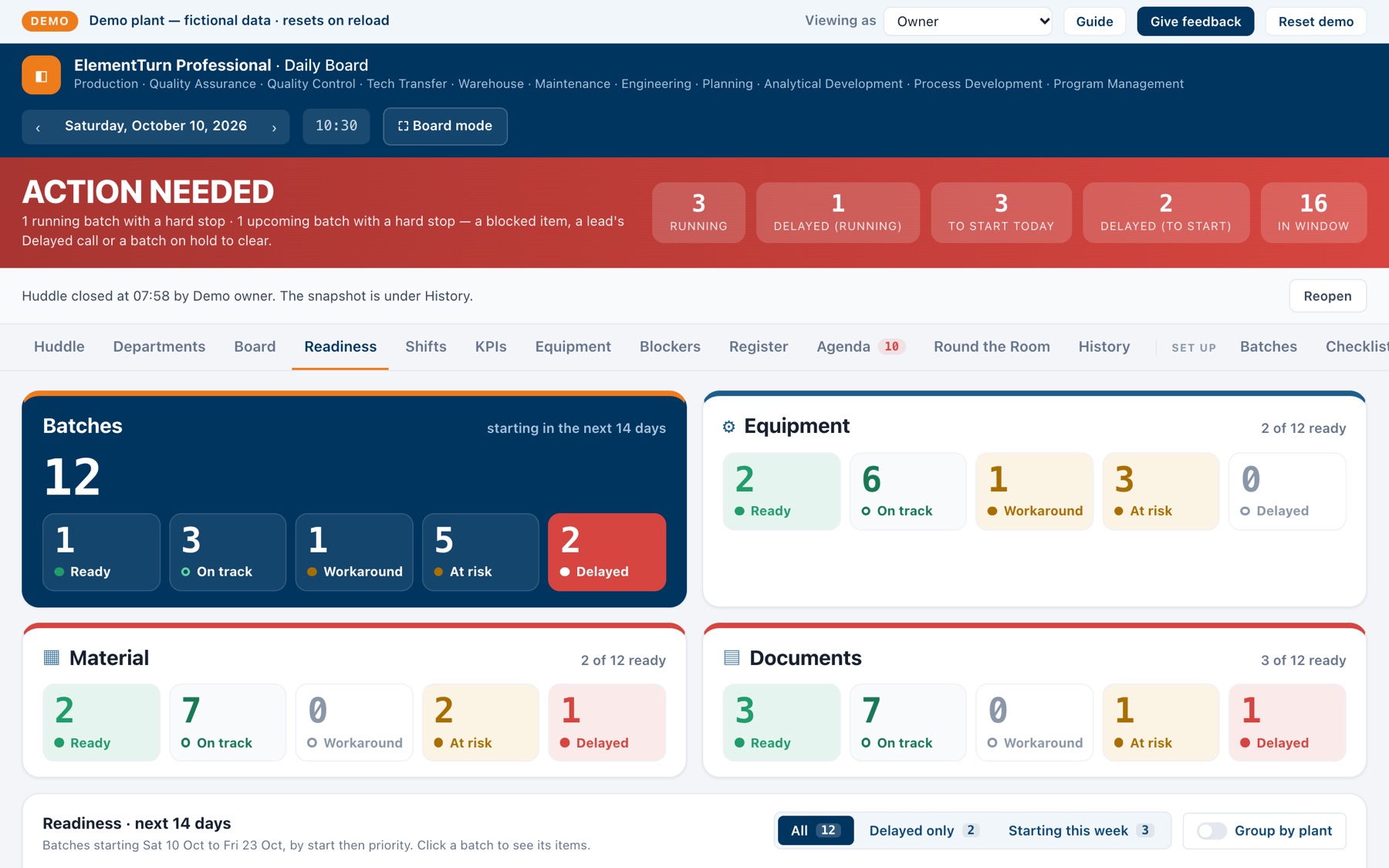Select the Shifts tab

pos(426,346)
